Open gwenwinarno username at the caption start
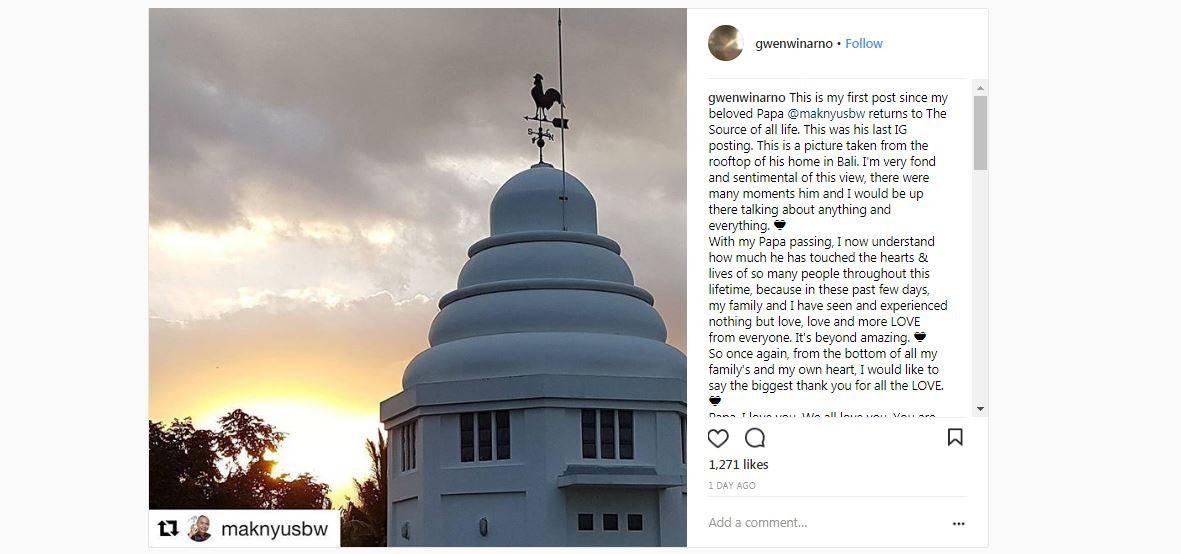This screenshot has height=554, width=1181. 747,98
